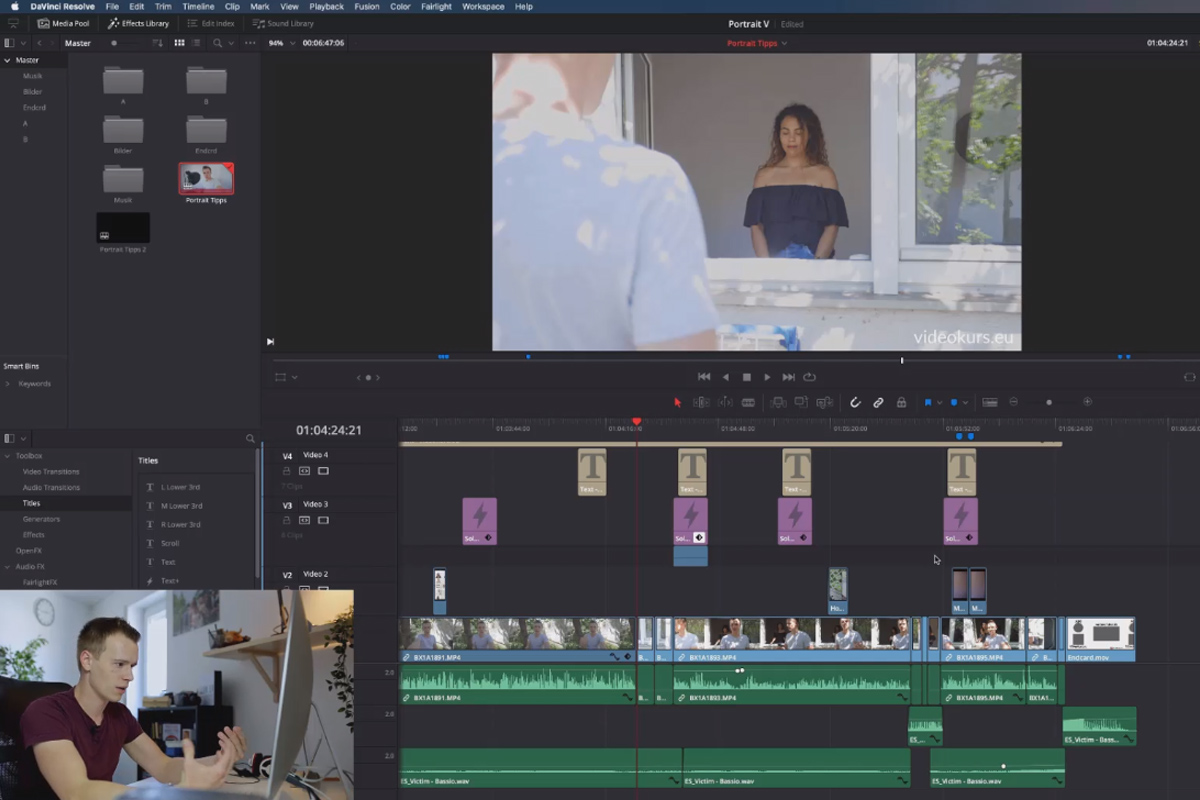Disable Video 4 track visibility
The image size is (1200, 800).
click(323, 471)
